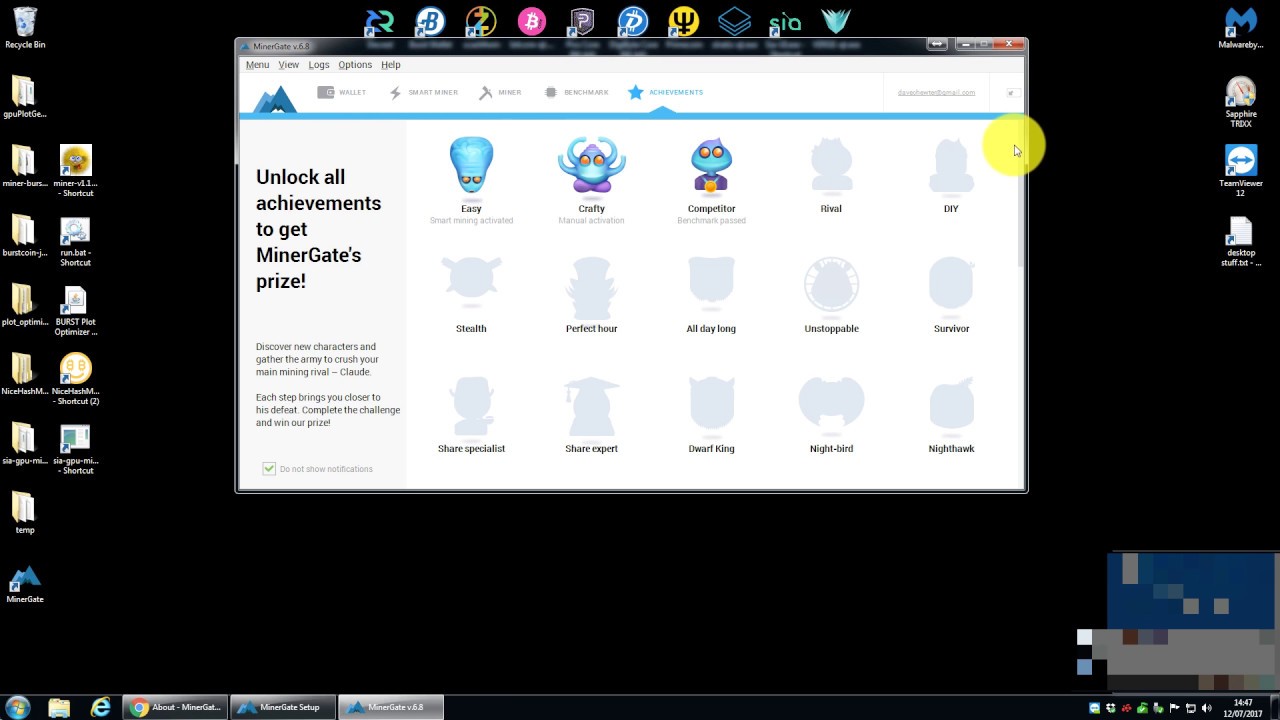The width and height of the screenshot is (1280, 720).
Task: Open the desktop stuff.txt shortcut
Action: (1241, 241)
